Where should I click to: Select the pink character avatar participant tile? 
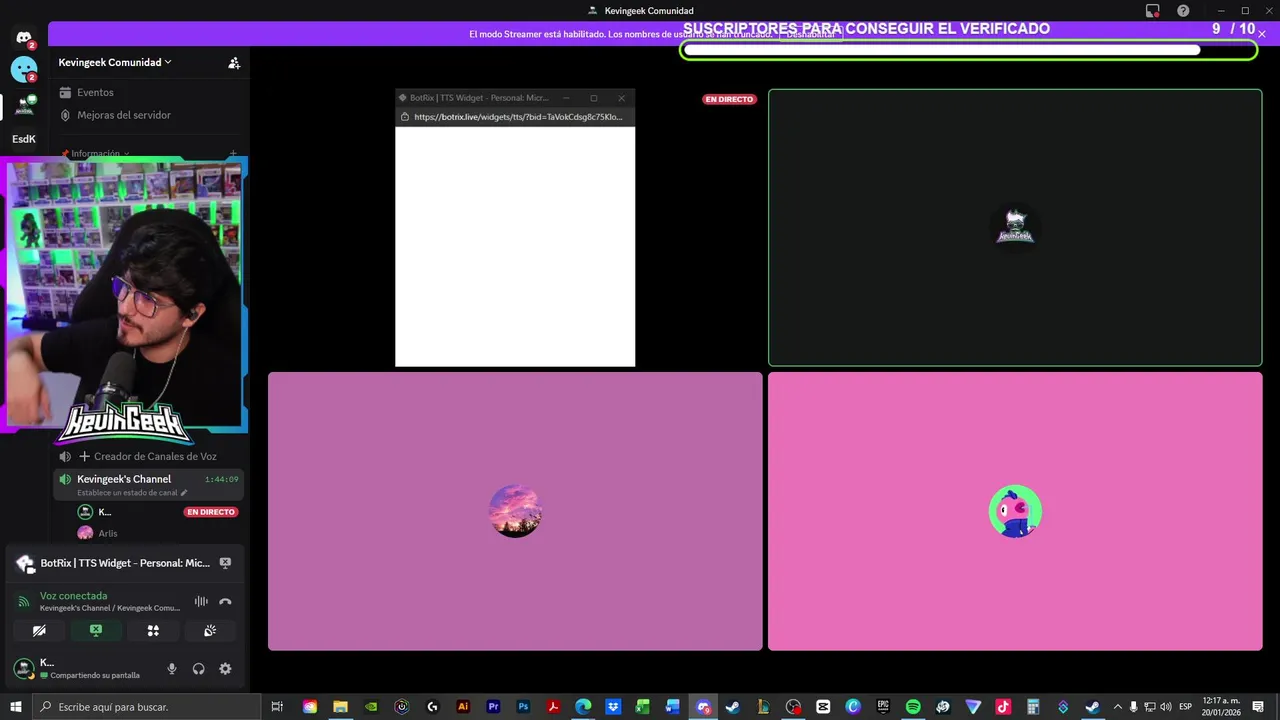(x=1015, y=511)
